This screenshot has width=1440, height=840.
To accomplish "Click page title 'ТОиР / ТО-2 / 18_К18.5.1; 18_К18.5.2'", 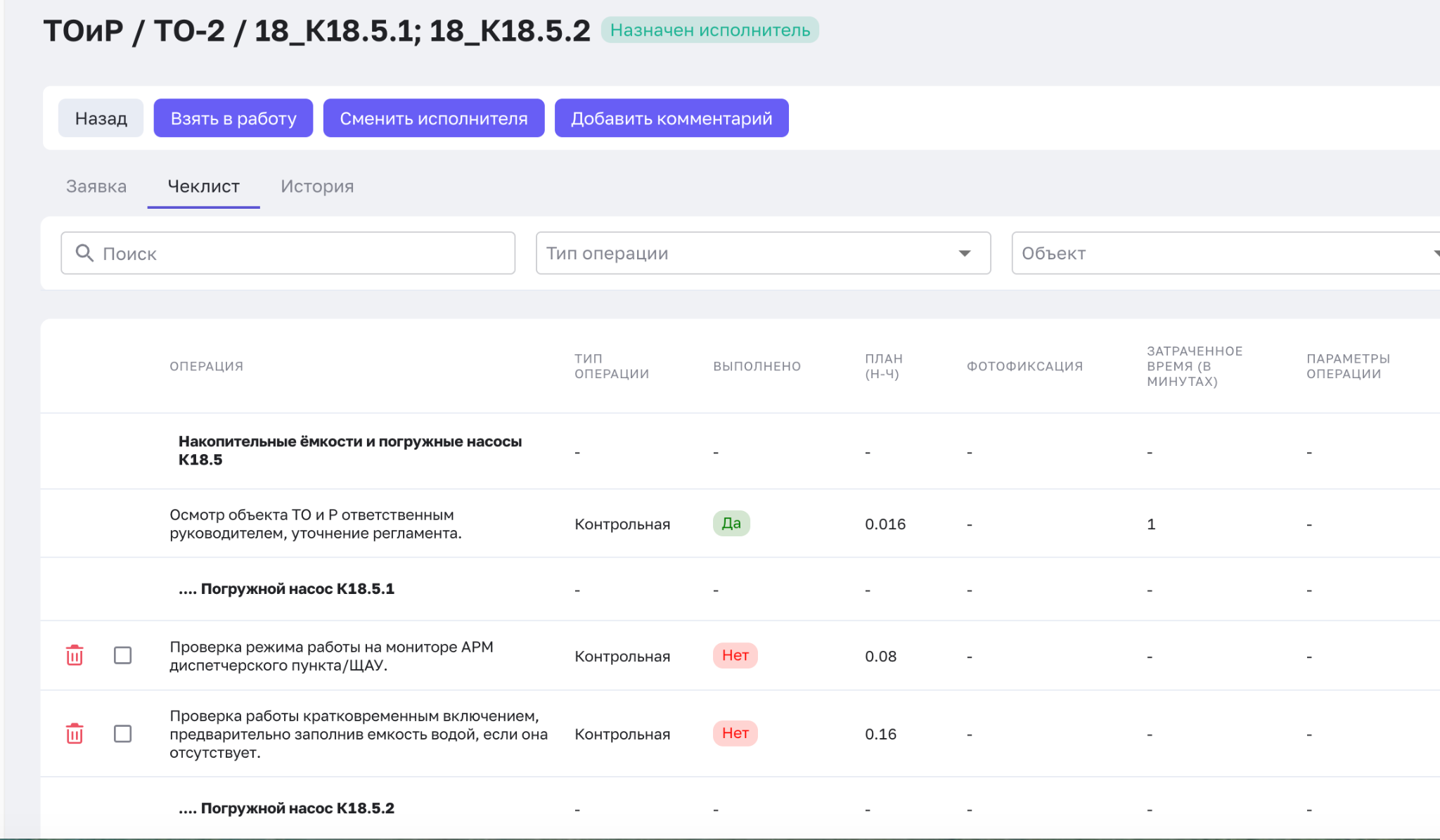I will [316, 31].
